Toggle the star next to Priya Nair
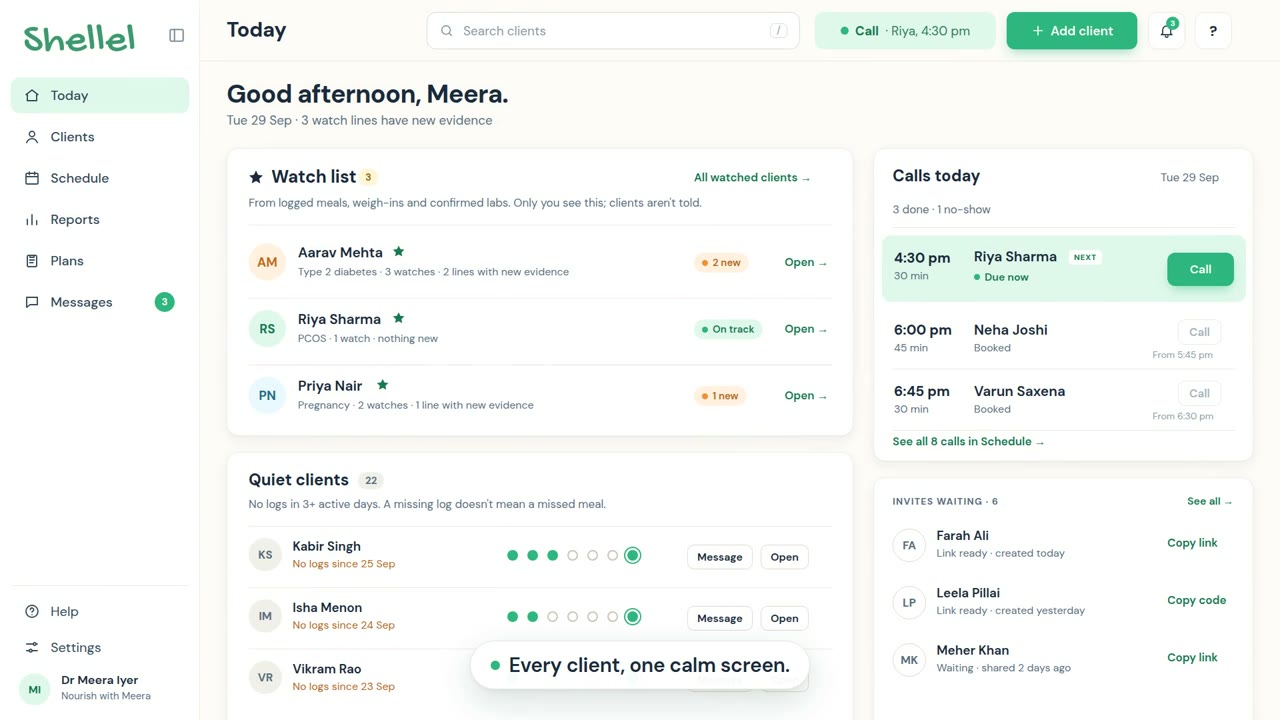Viewport: 1280px width, 720px height. point(382,385)
